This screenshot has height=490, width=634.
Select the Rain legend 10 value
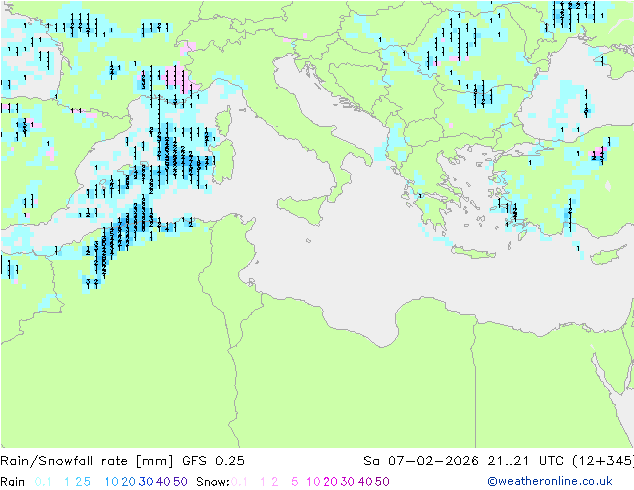click(112, 482)
